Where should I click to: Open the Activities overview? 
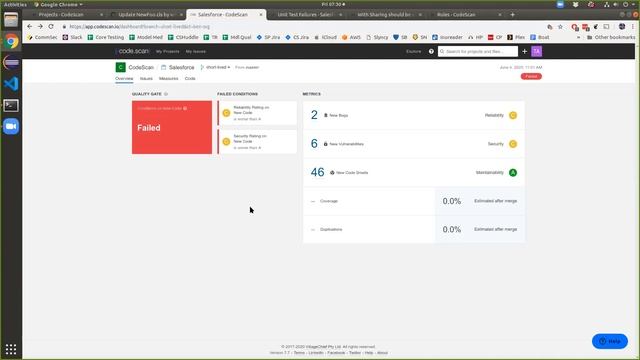pyautogui.click(x=15, y=4)
